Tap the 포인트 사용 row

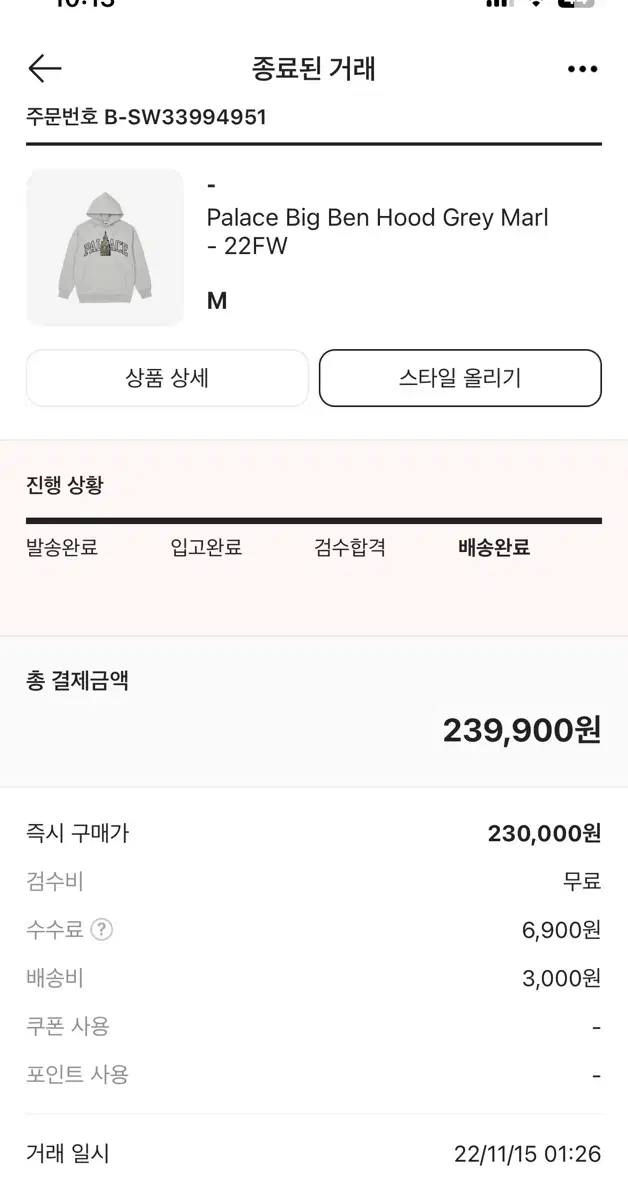tap(314, 1075)
